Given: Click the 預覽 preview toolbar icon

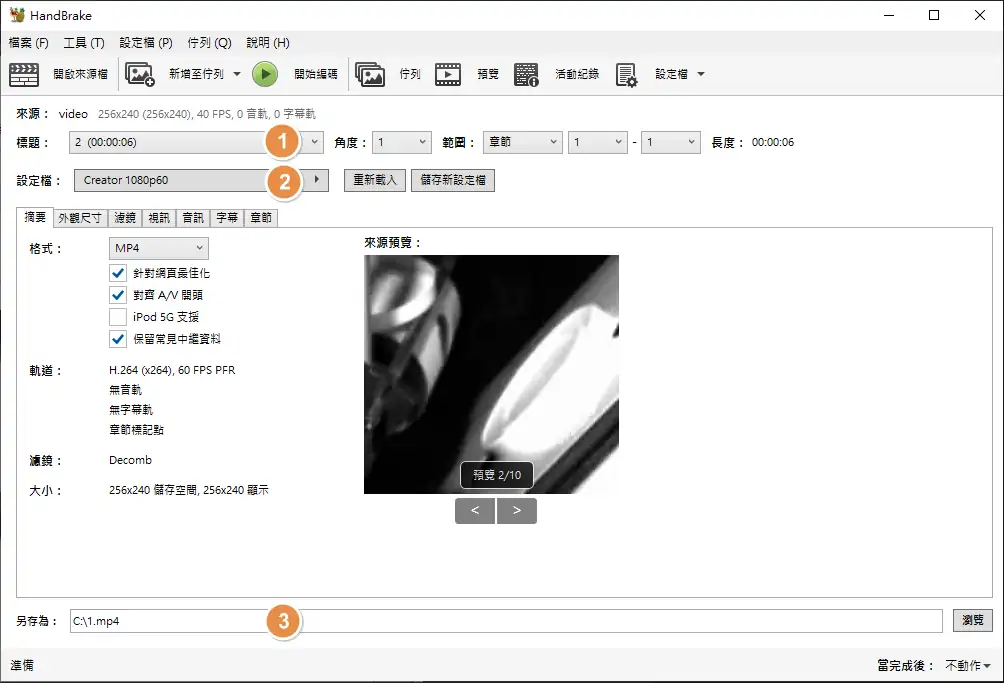Looking at the screenshot, I should coord(448,75).
